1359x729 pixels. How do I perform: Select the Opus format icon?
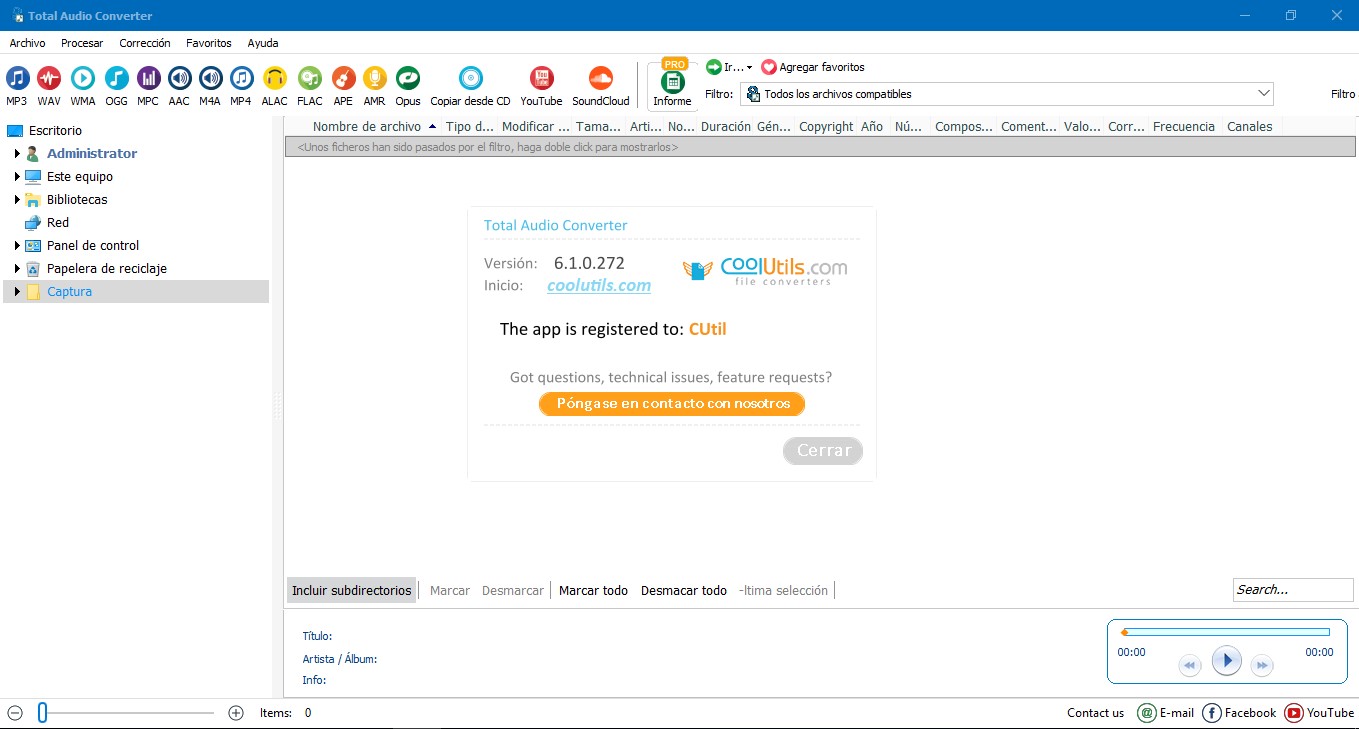407,79
